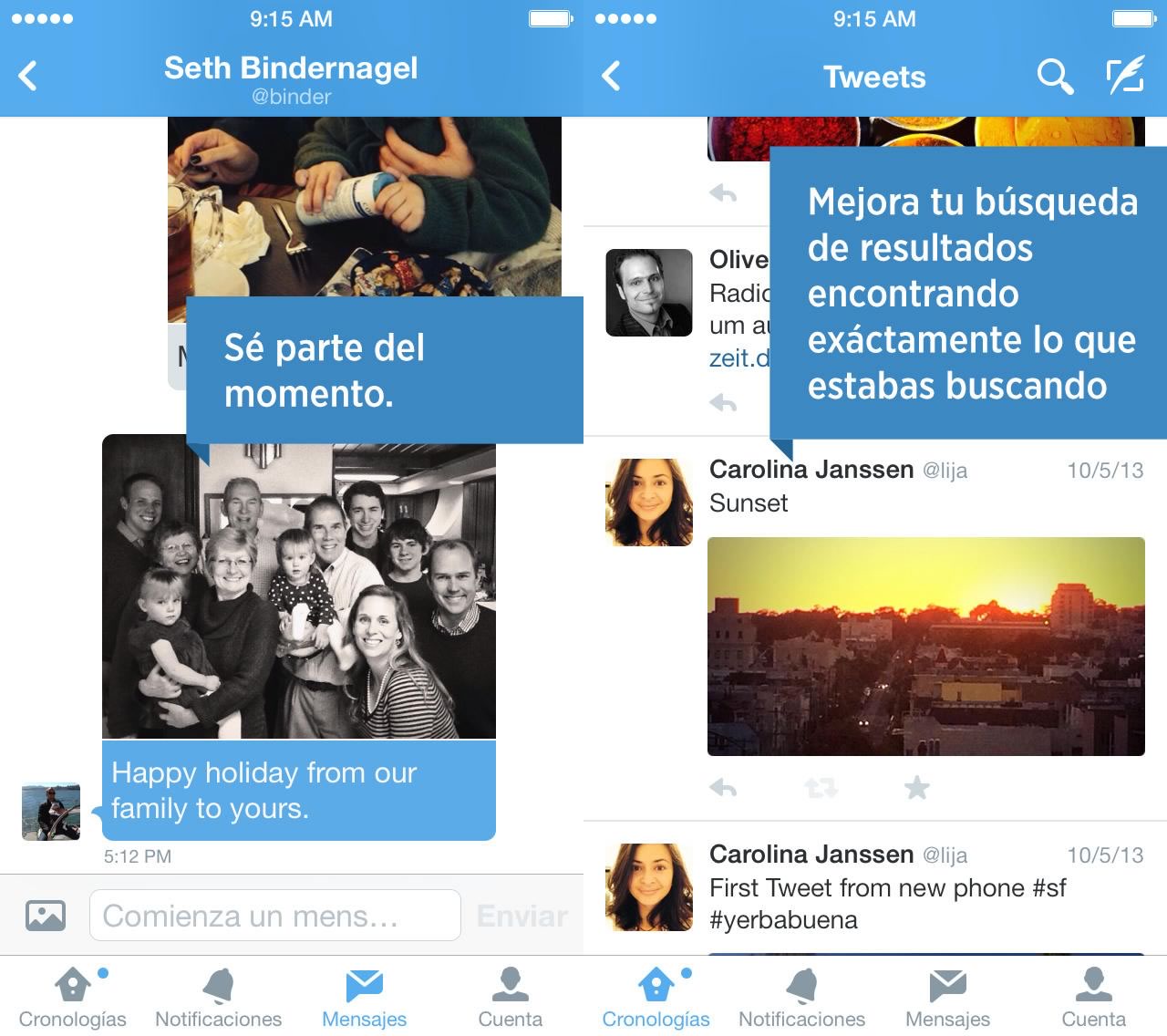Open Notificaciones tab on the Tweets screen
The image size is (1167, 1036).
802,998
